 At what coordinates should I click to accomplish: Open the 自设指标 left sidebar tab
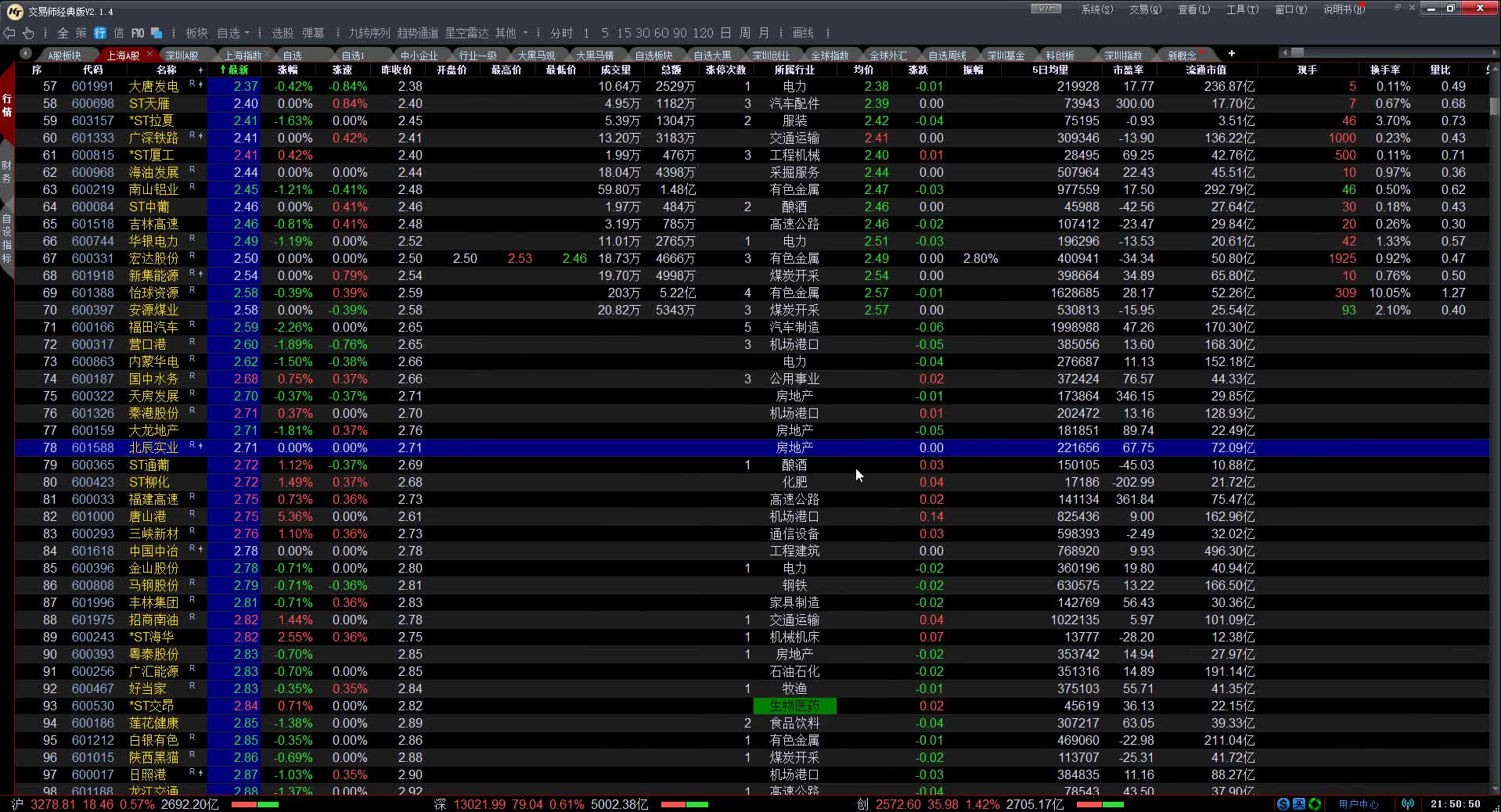[7, 238]
